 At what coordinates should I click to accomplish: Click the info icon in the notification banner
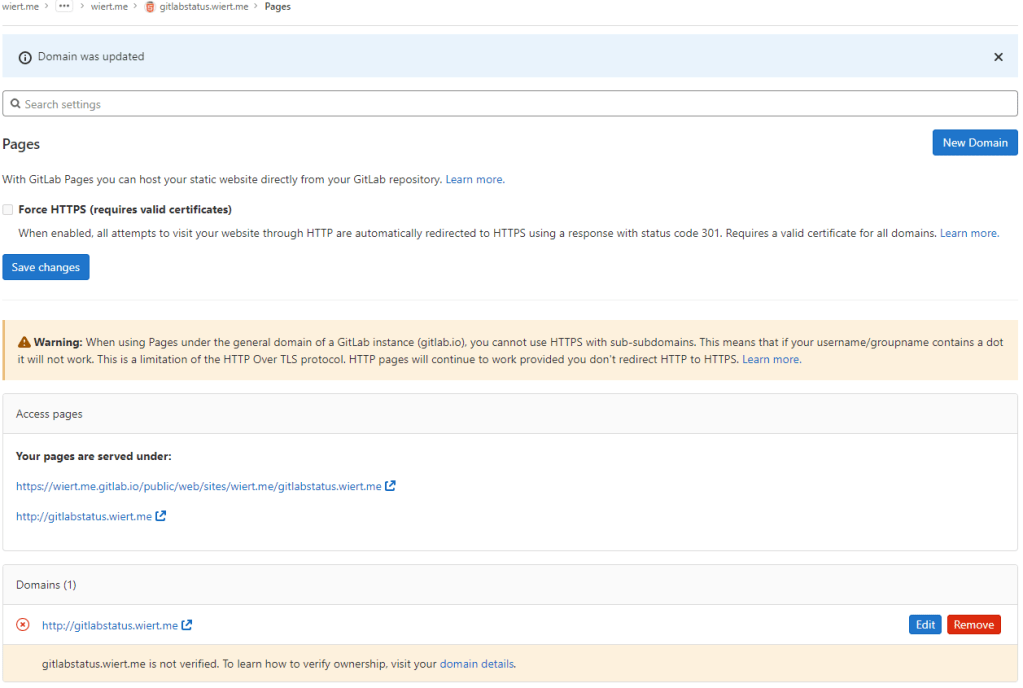(25, 56)
